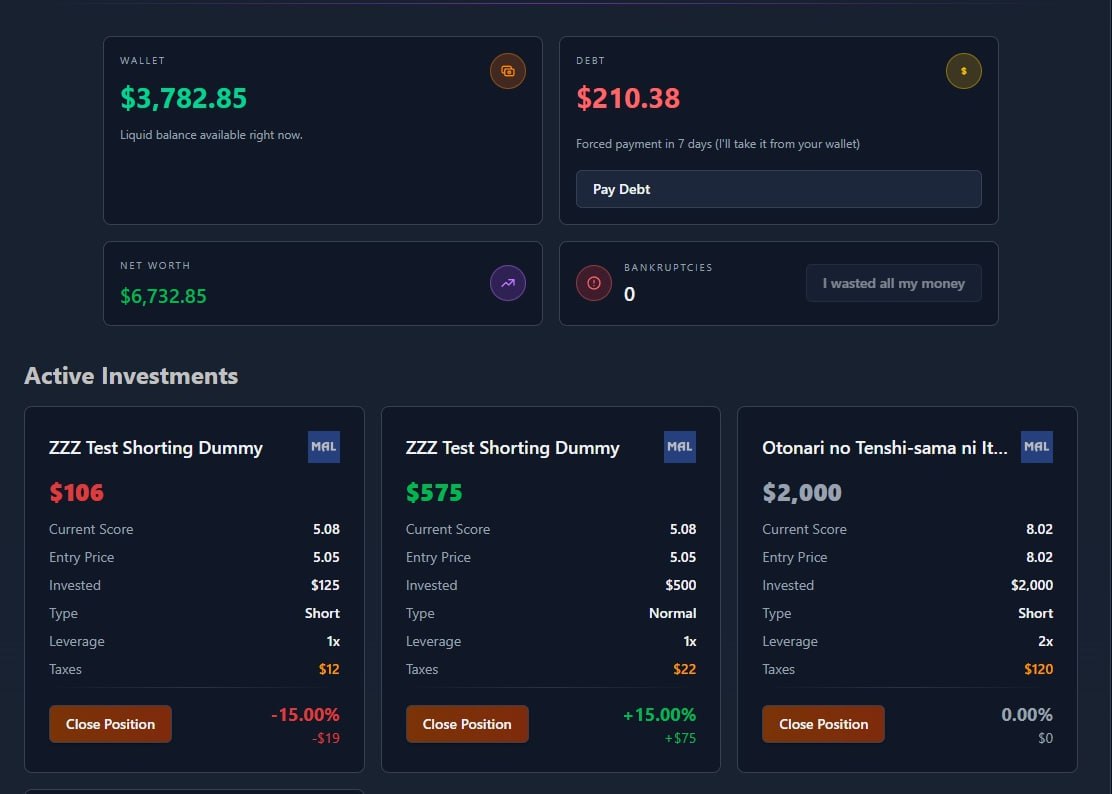The width and height of the screenshot is (1112, 794).
Task: Click the 2x leverage value
Action: tap(1045, 641)
